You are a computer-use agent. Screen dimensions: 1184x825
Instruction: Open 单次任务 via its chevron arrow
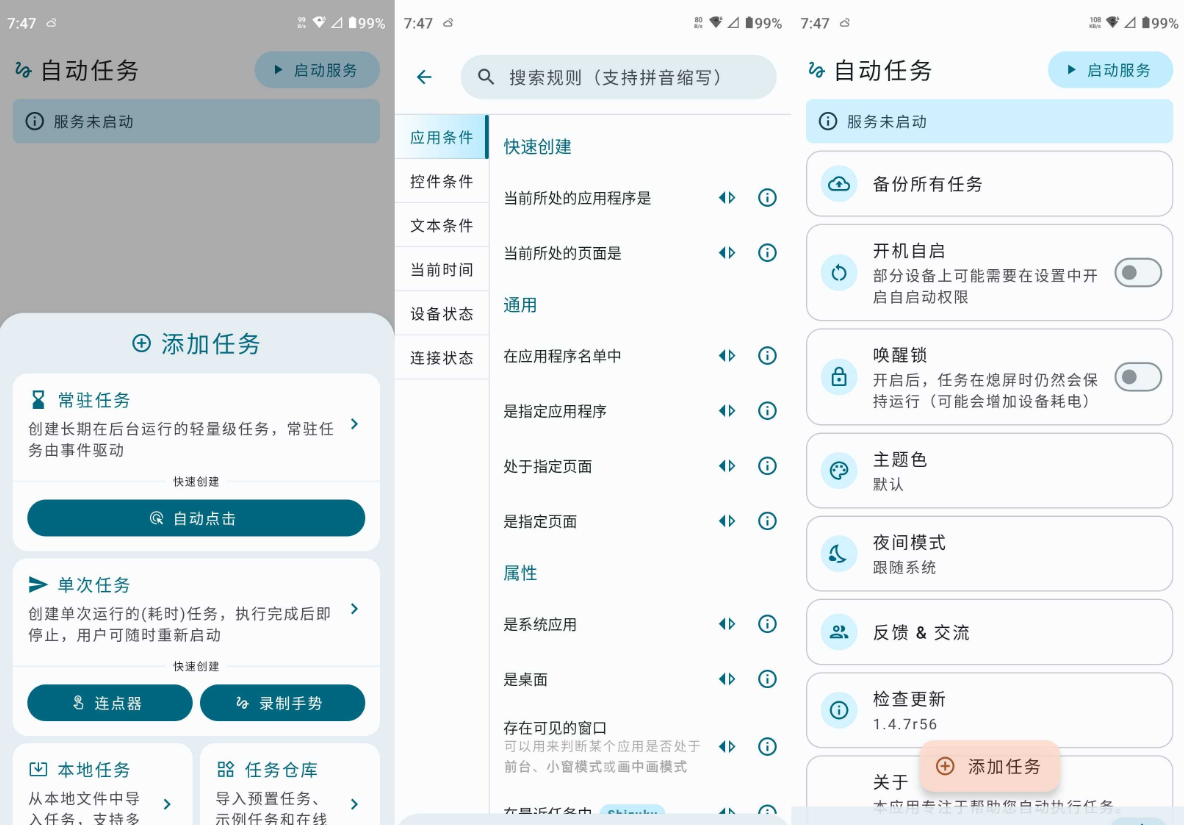[x=355, y=609]
